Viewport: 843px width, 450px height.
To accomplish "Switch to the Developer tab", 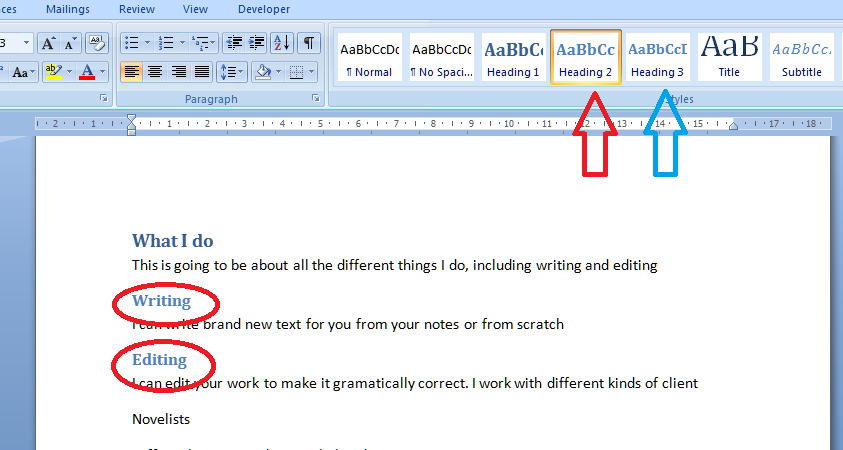I will (x=264, y=10).
